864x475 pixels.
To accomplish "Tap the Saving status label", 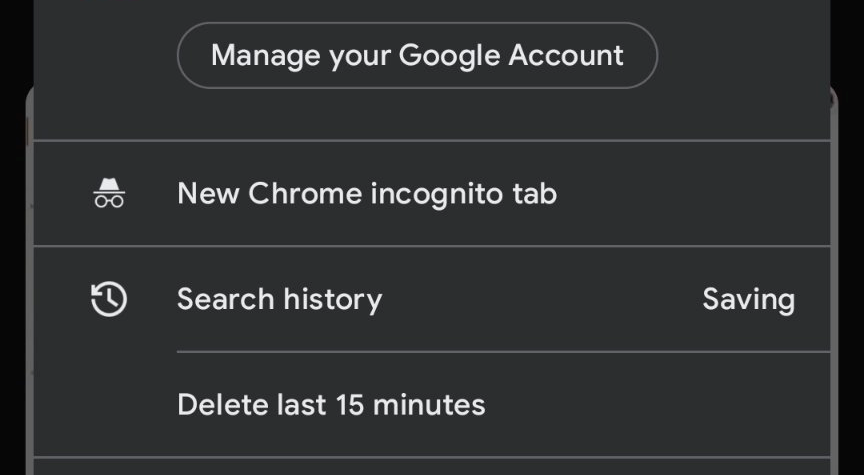I will pos(748,300).
